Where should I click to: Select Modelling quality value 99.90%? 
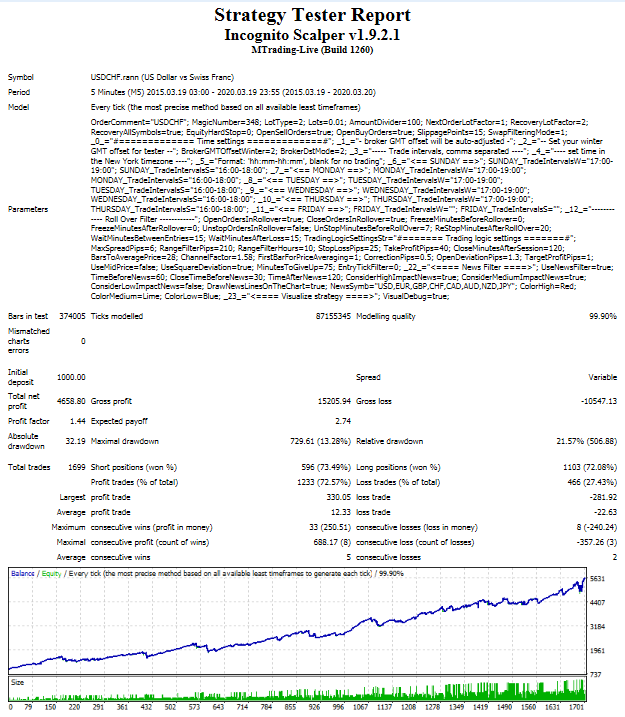pyautogui.click(x=603, y=316)
